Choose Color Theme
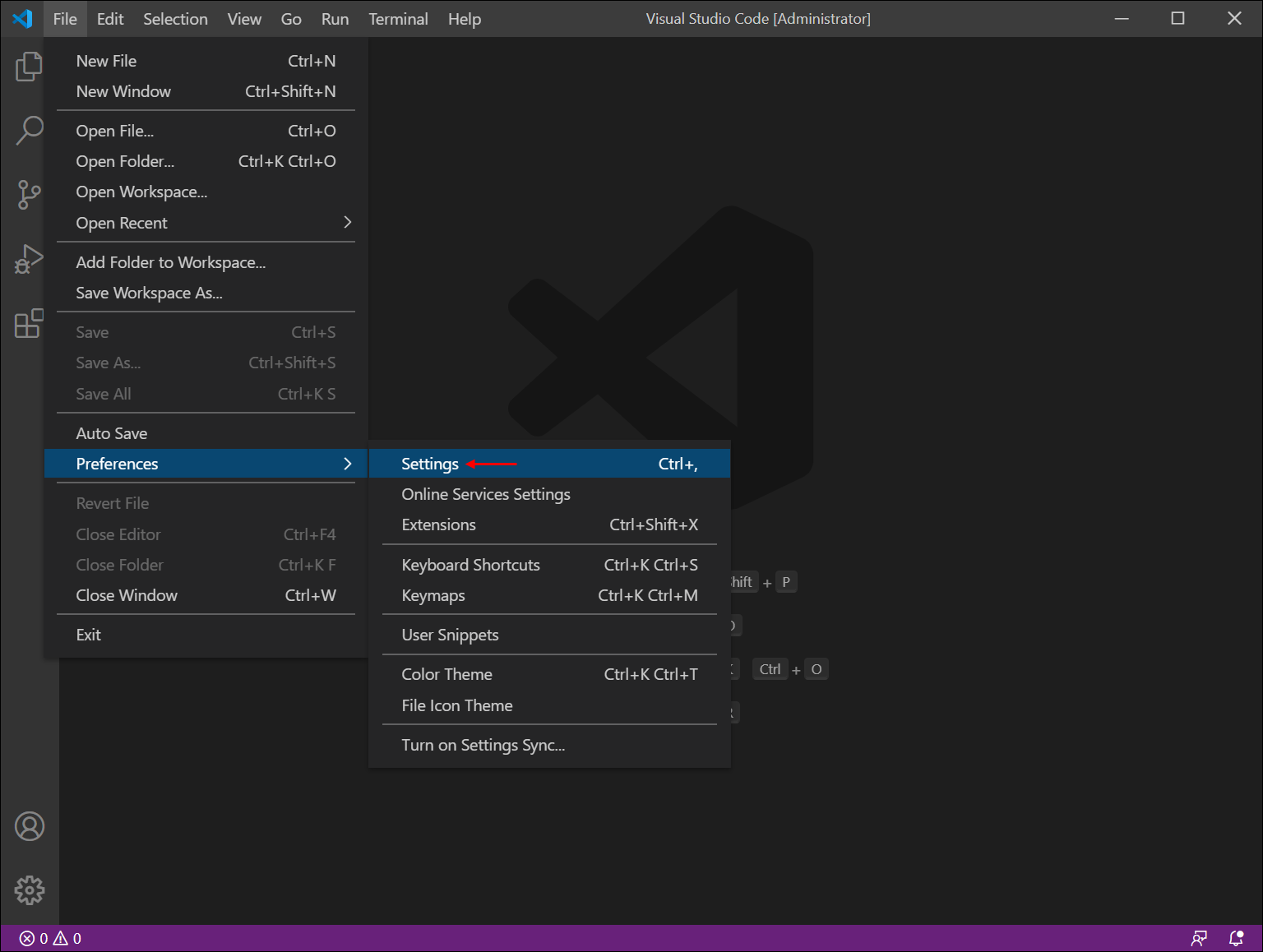The image size is (1263, 952). pos(549,674)
